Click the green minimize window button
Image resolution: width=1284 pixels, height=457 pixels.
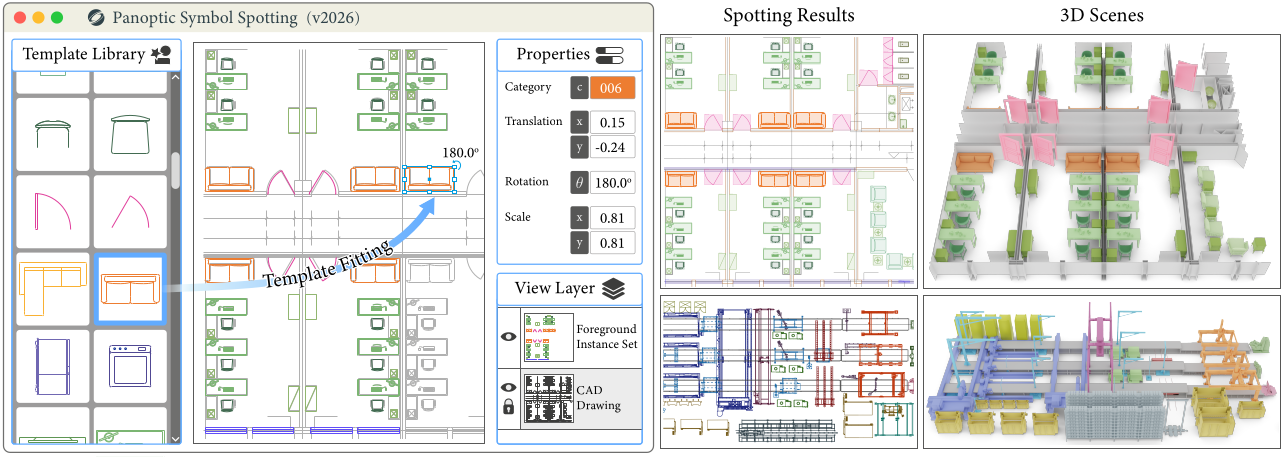[x=57, y=18]
